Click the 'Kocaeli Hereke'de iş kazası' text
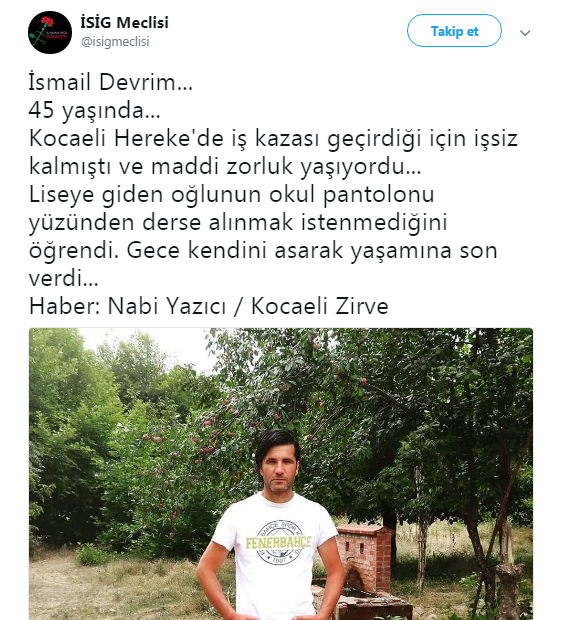562x620 pixels. pos(174,138)
